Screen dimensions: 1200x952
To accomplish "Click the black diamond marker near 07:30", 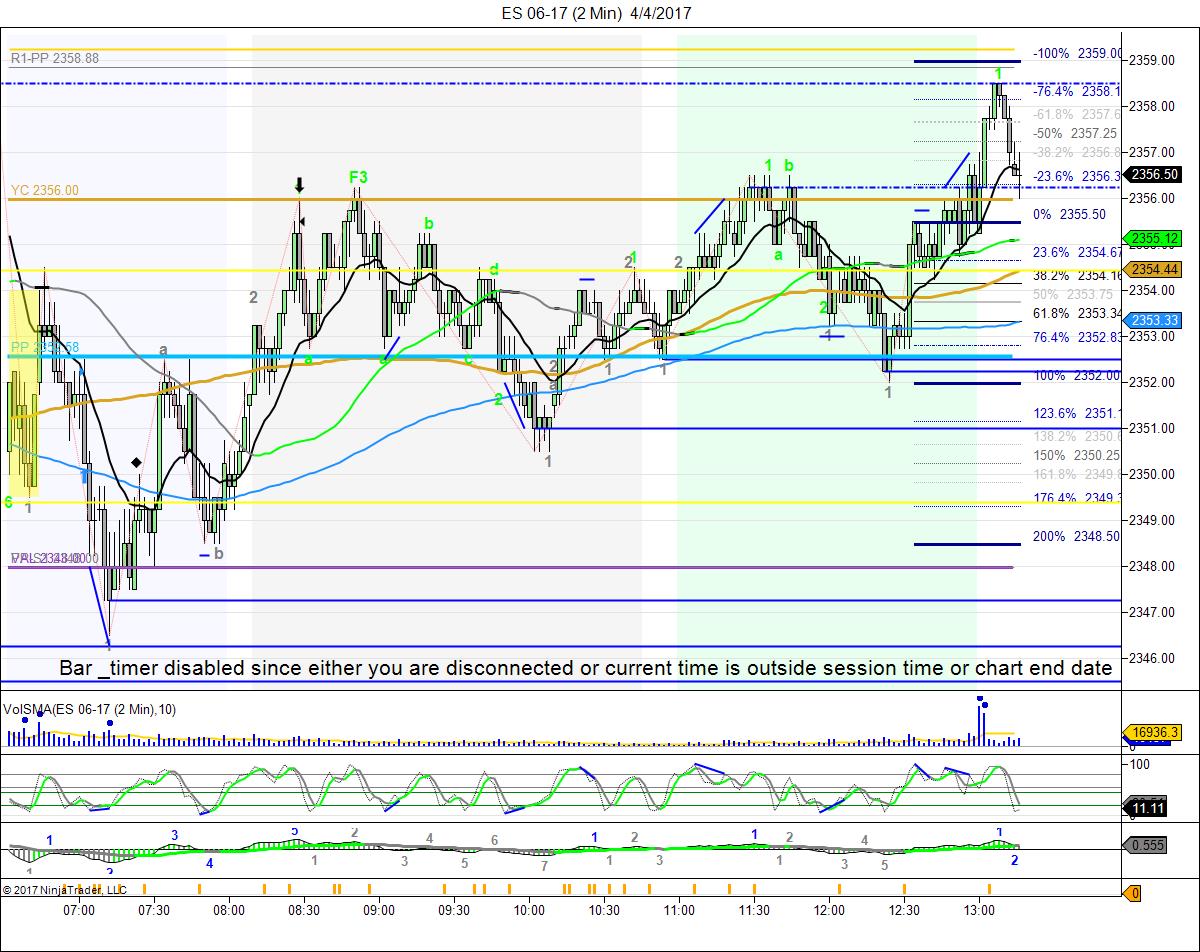I will (136, 462).
